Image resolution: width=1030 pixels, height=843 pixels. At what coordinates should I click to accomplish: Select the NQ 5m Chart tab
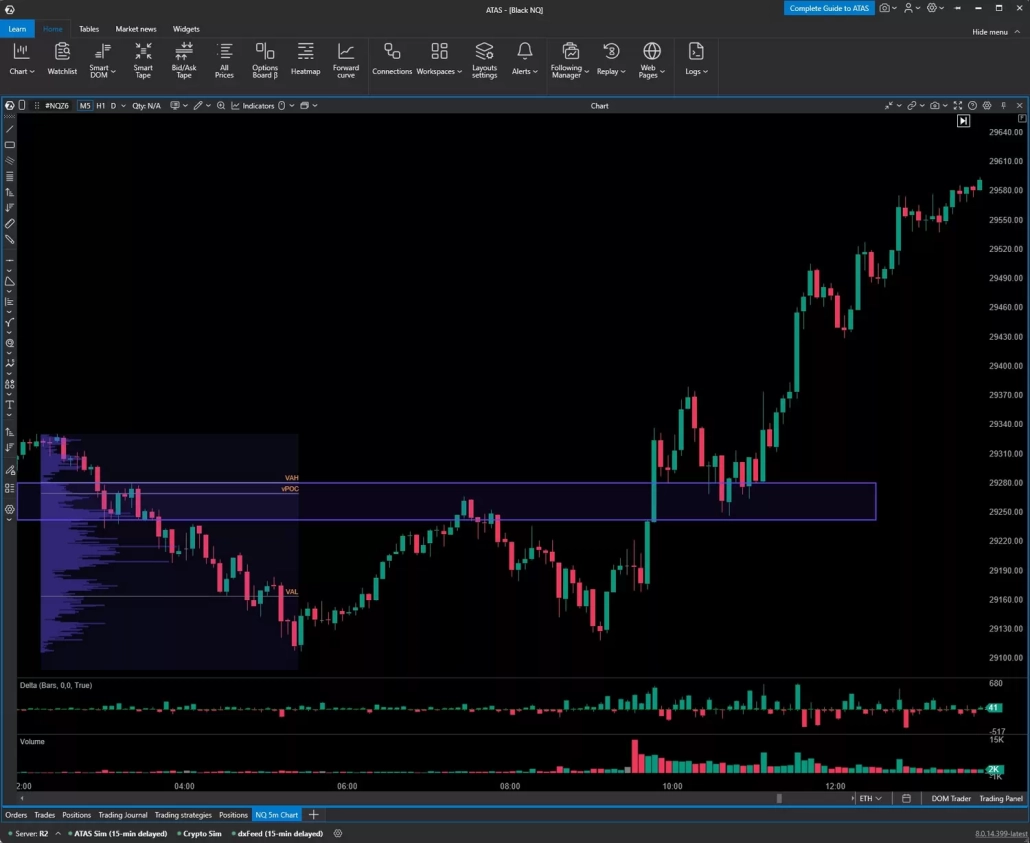click(277, 815)
